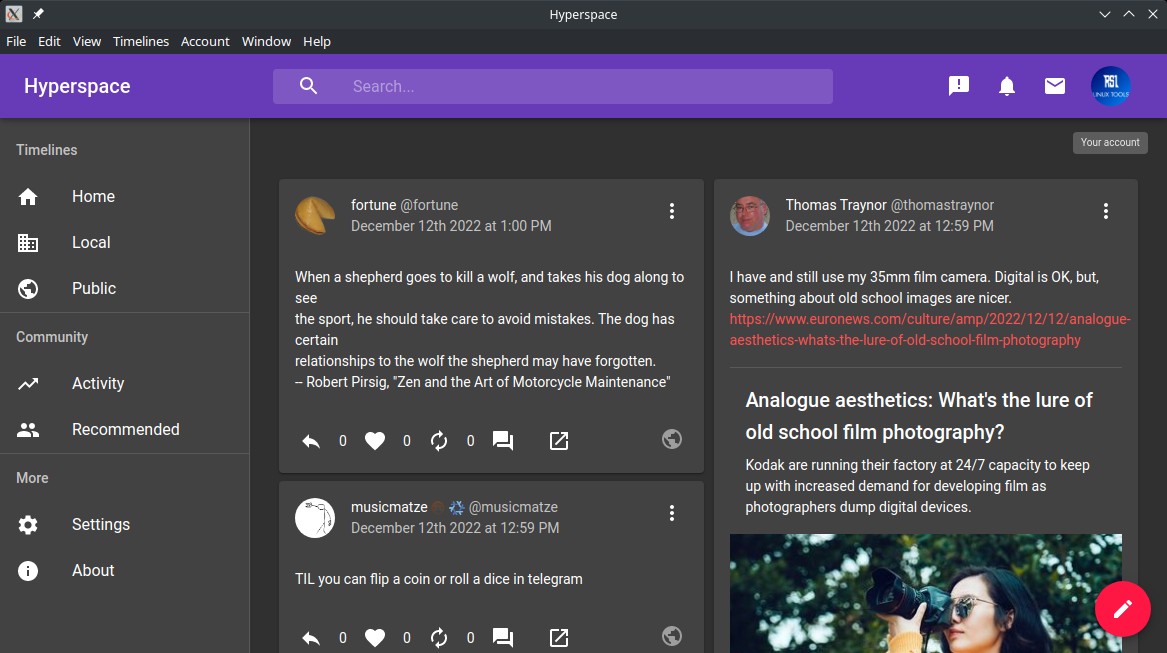1167x653 pixels.
Task: Open Recommended accounts
Action: point(124,430)
